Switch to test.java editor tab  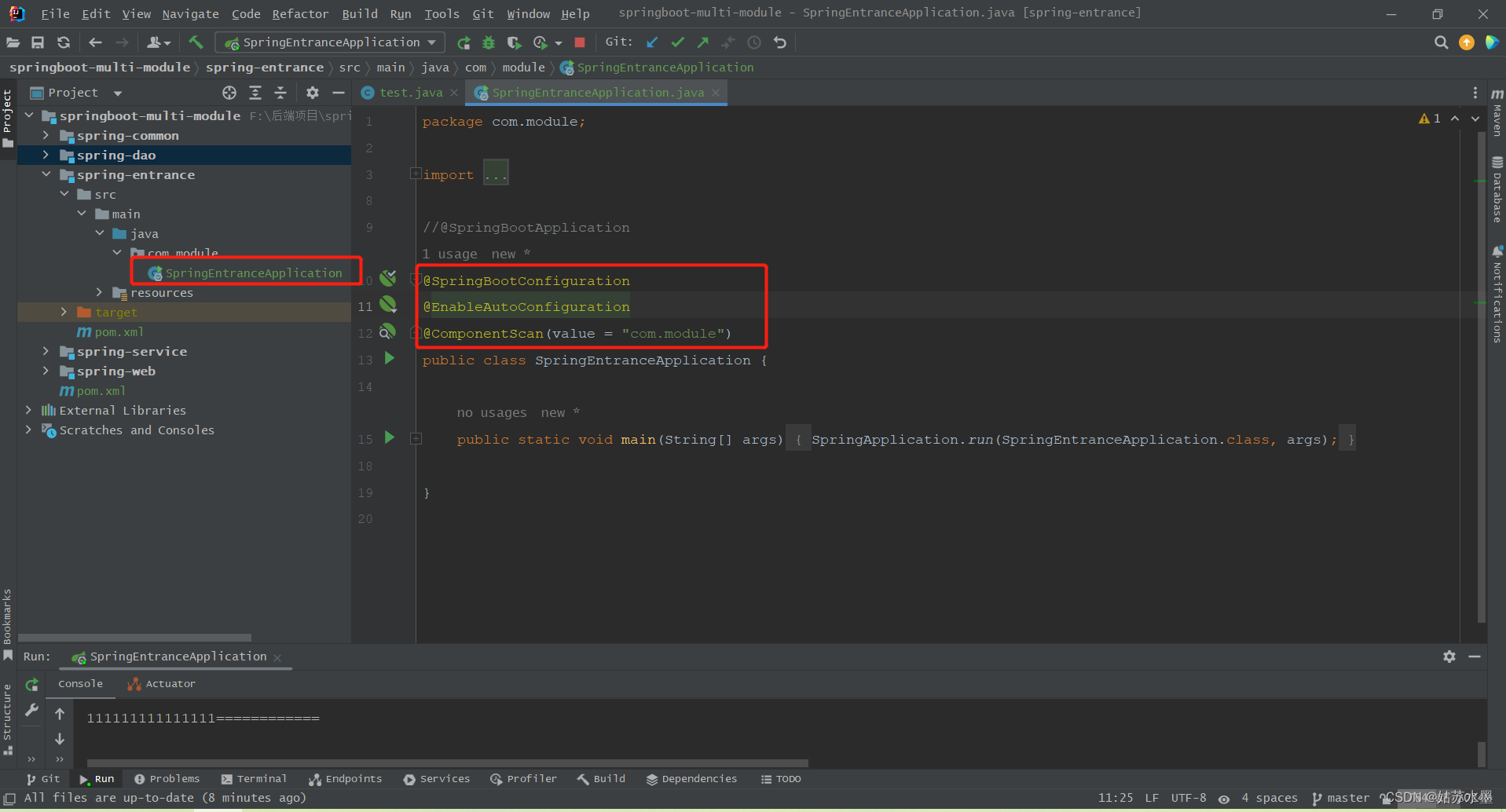pyautogui.click(x=410, y=93)
